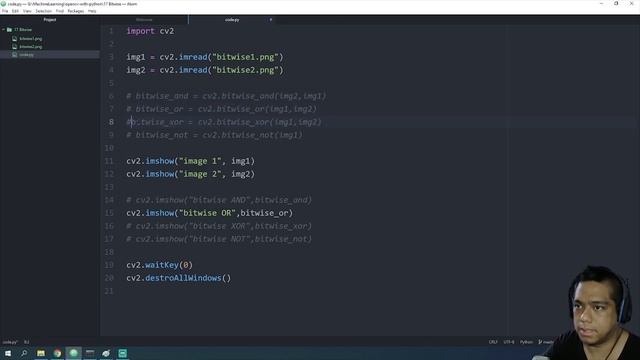Click the commented bitwise_and line 6
Screen dimensions: 640x360
point(226,96)
